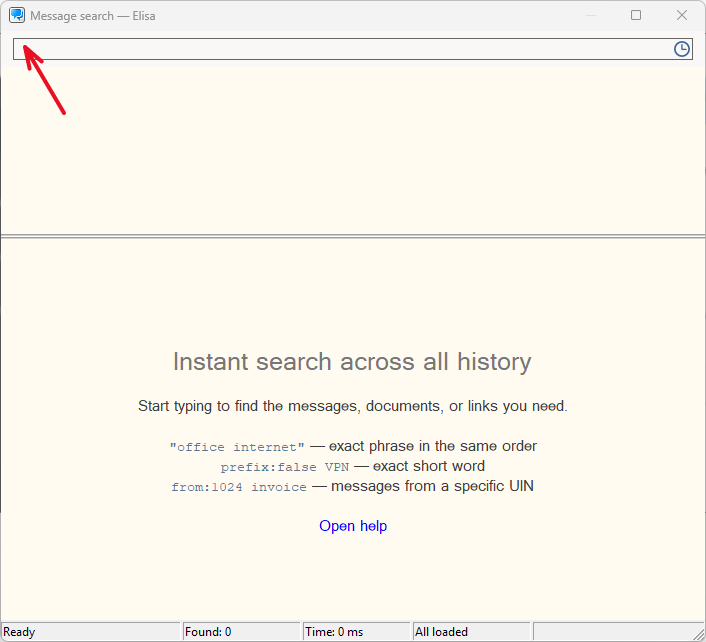Image resolution: width=706 pixels, height=642 pixels.
Task: Open help link
Action: click(x=353, y=526)
